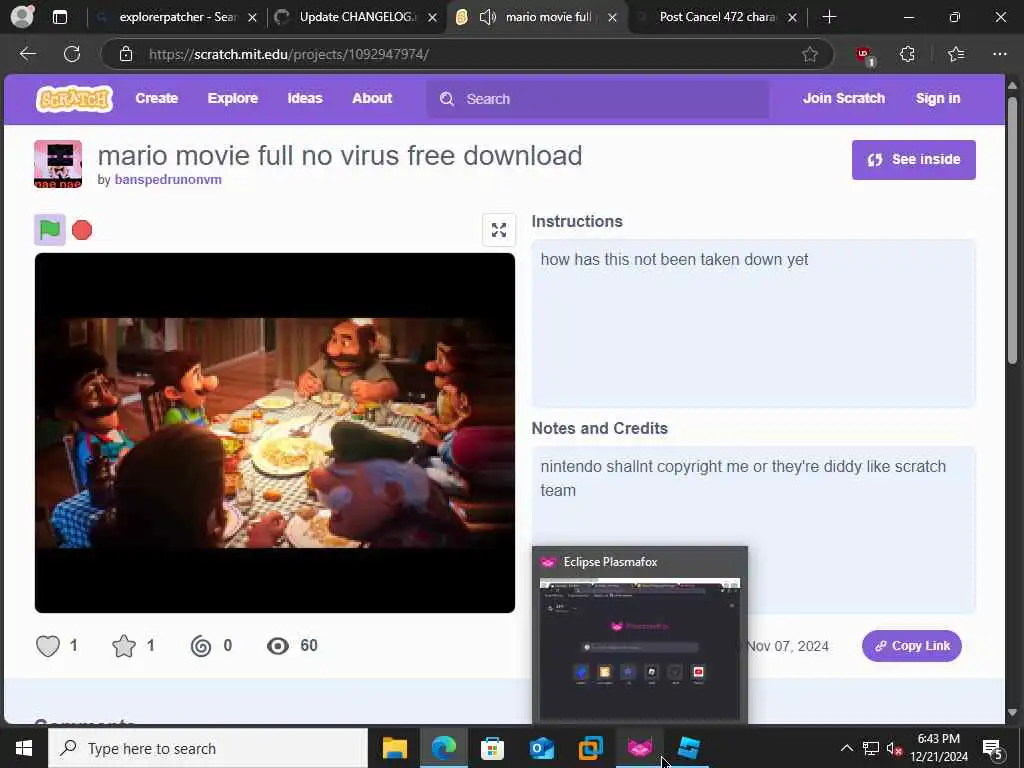This screenshot has width=1024, height=768.
Task: Switch to Microsoft Edge in taskbar
Action: (x=443, y=748)
